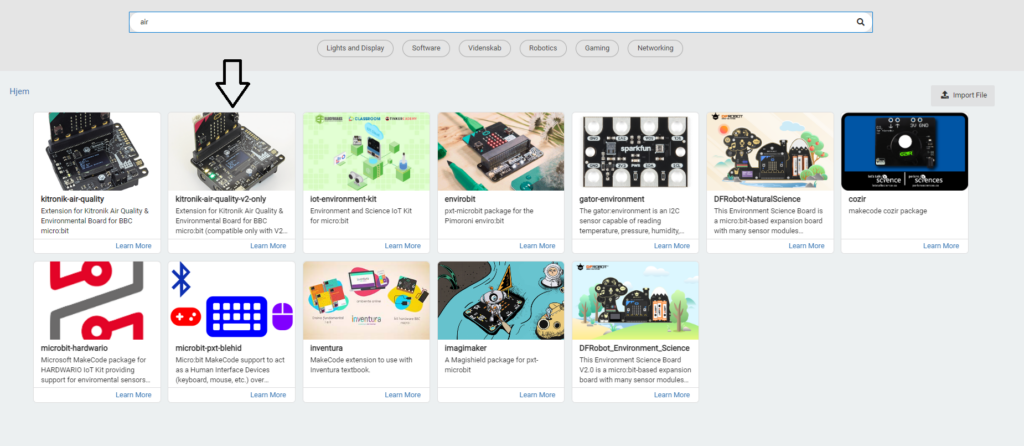Open the cozir extension thumbnail
This screenshot has width=1024, height=446.
tap(904, 151)
